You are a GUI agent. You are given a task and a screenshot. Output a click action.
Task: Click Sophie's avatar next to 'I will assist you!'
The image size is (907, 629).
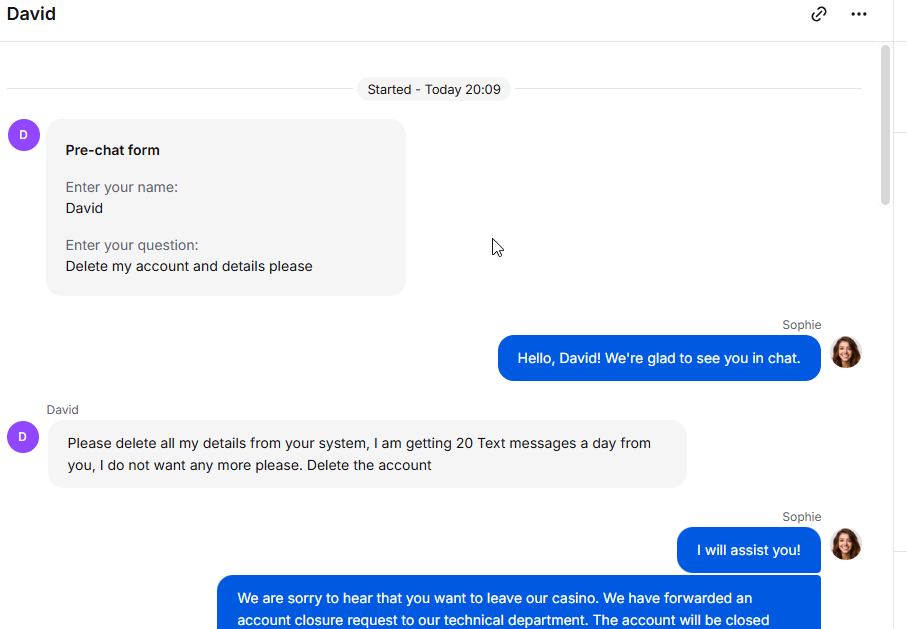click(x=846, y=544)
